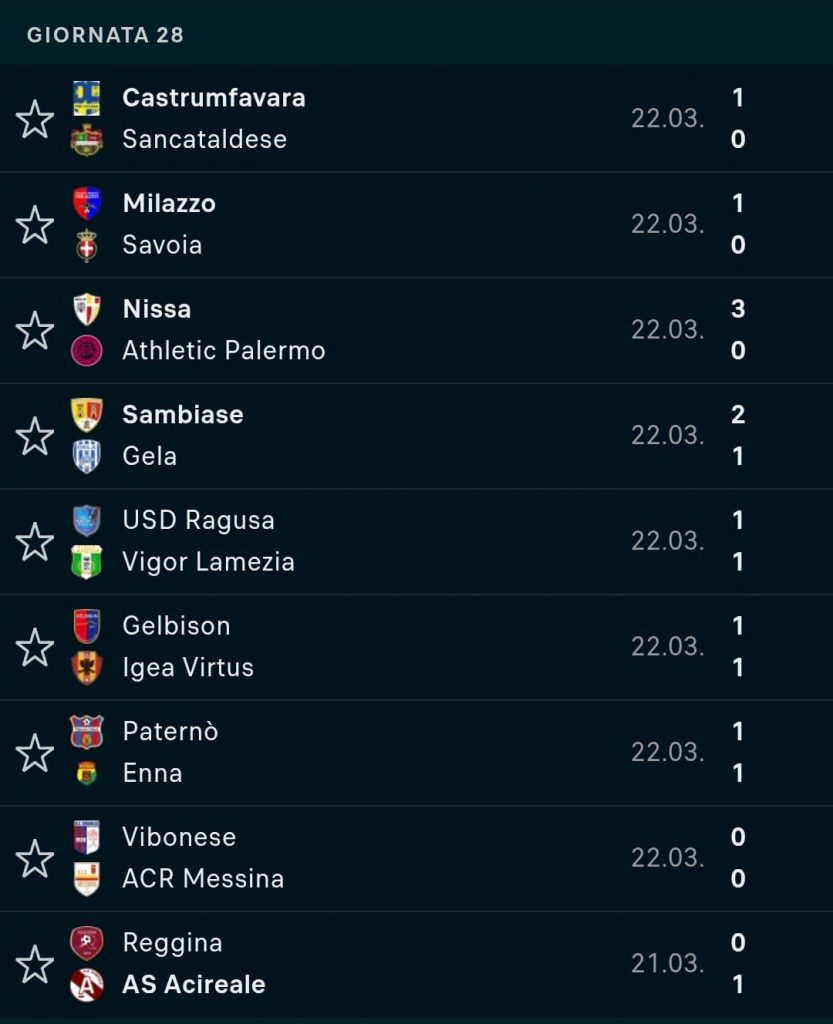Viewport: 833px width, 1024px height.
Task: Click the Giornata 28 round header
Action: 105,34
